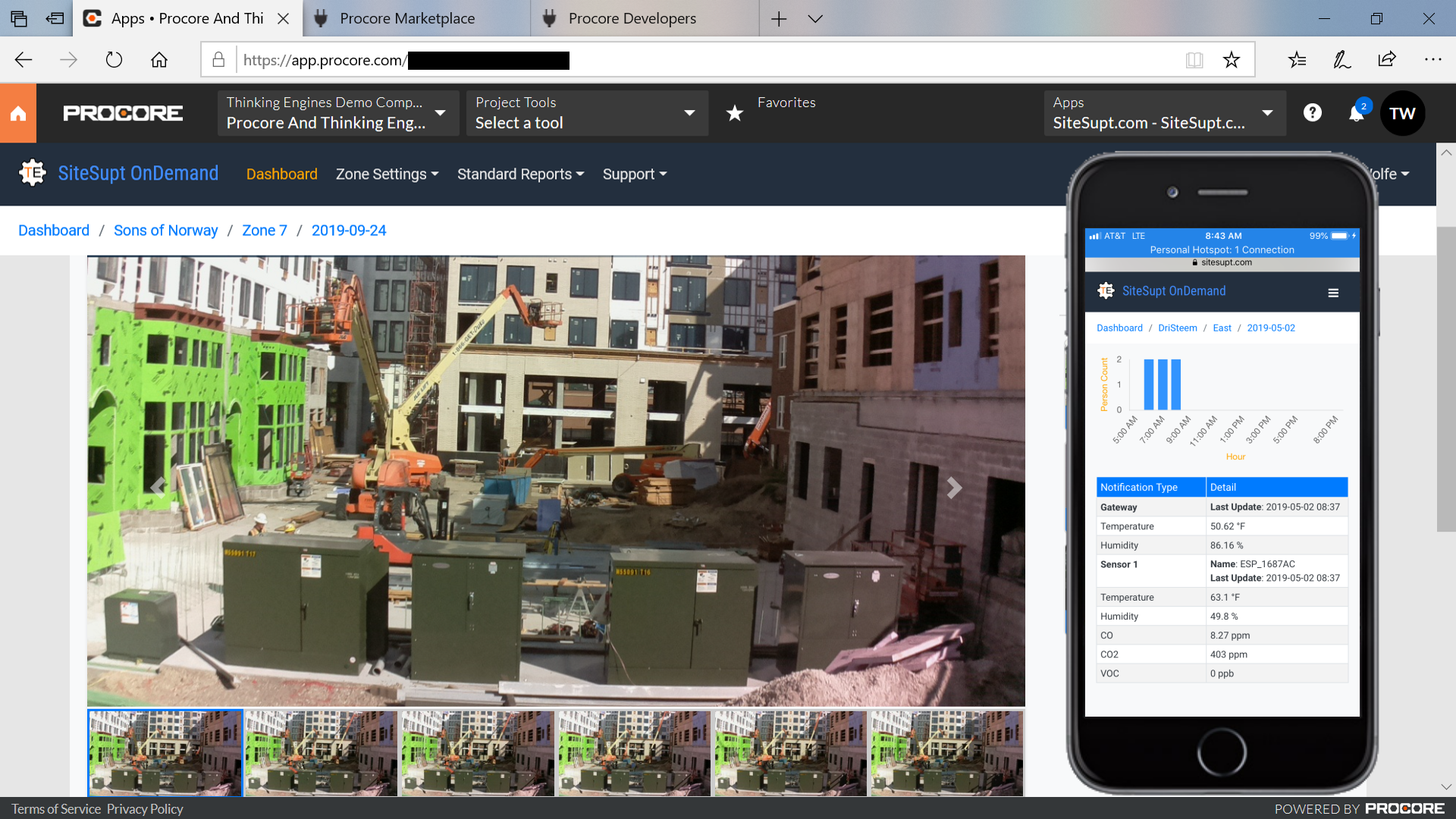Click the POWERED BY PROCORE footer logo
This screenshot has width=1456, height=819.
tap(1405, 808)
